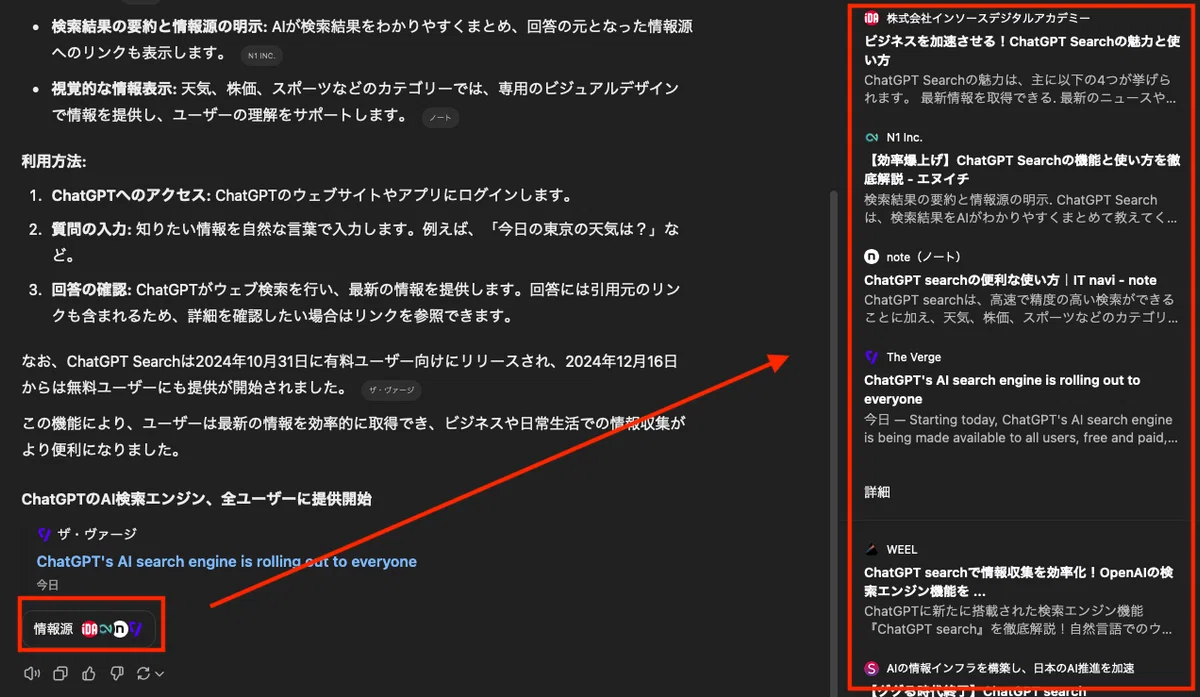Click the note（ノート）site icon in sources
1200x697 pixels.
click(x=872, y=257)
